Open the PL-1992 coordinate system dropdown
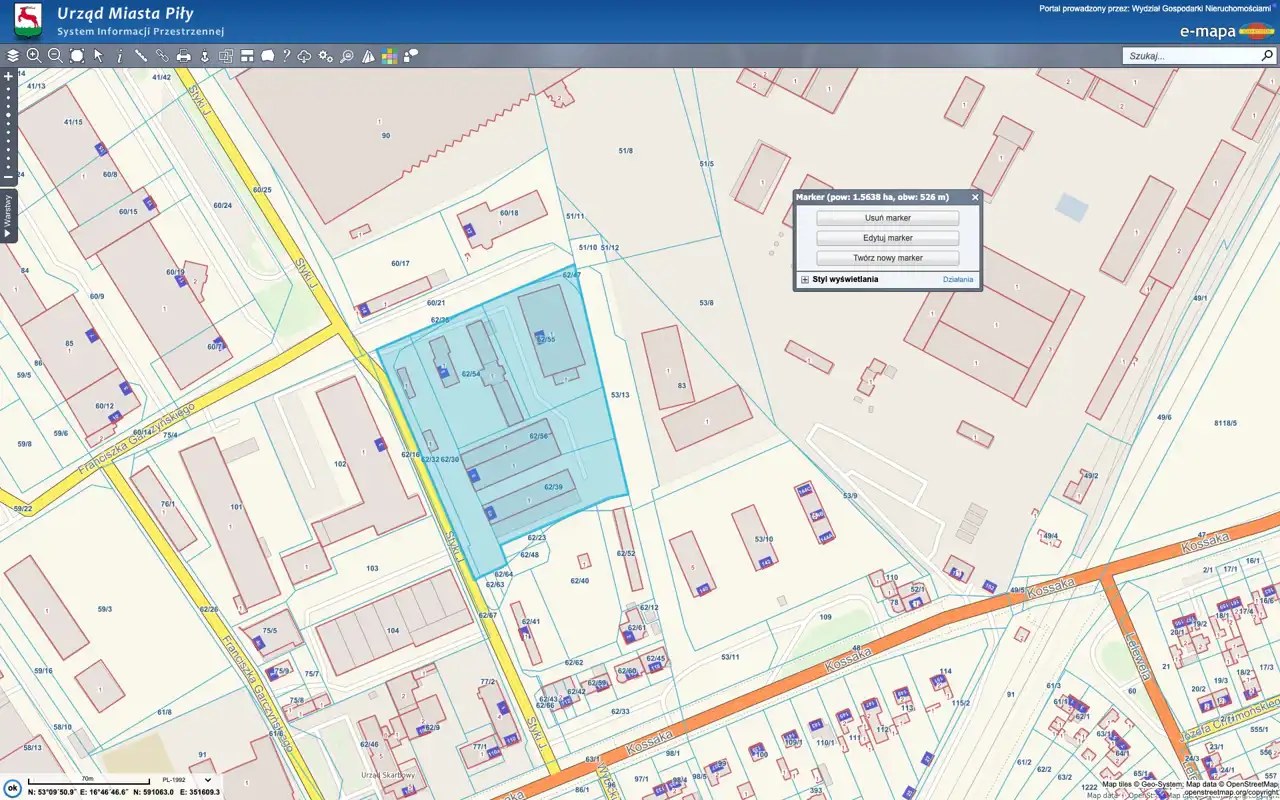1280x800 pixels. pos(188,779)
